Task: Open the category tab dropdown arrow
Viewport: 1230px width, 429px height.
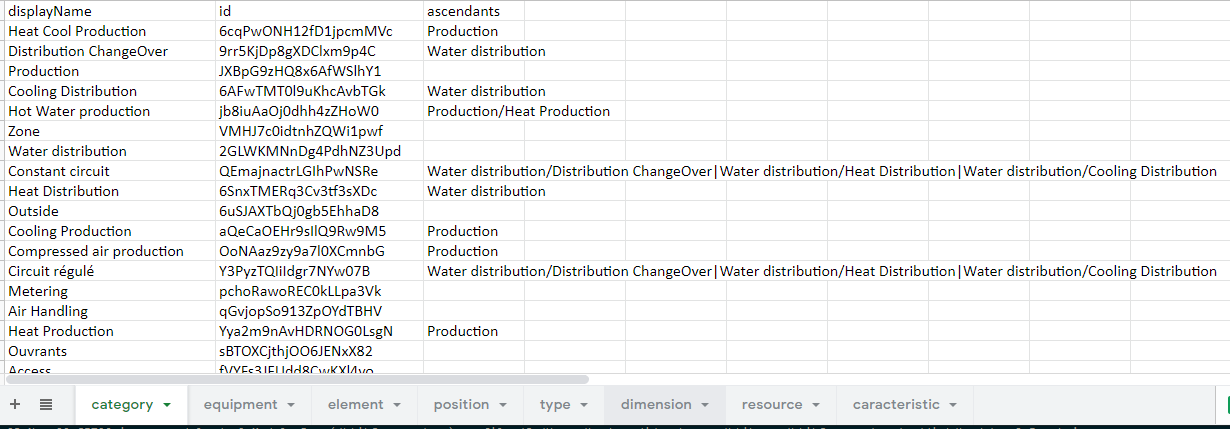Action: tap(167, 405)
